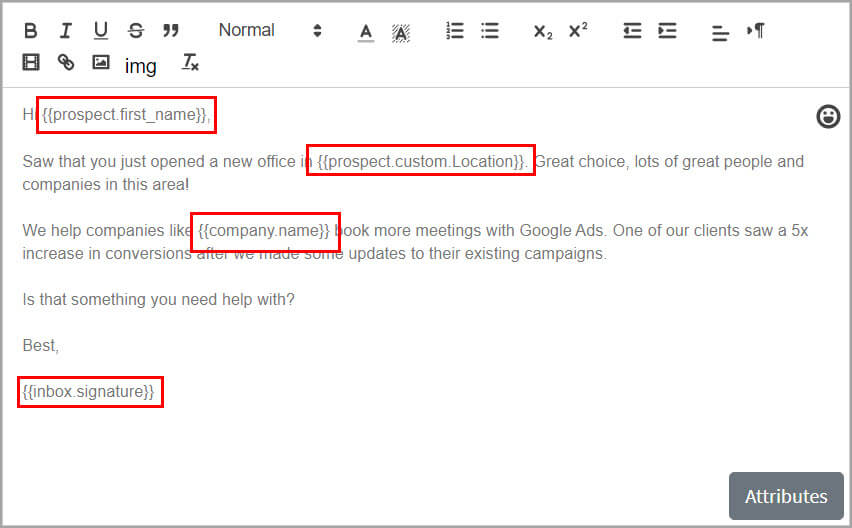
Task: Click the Attributes button
Action: tap(786, 496)
